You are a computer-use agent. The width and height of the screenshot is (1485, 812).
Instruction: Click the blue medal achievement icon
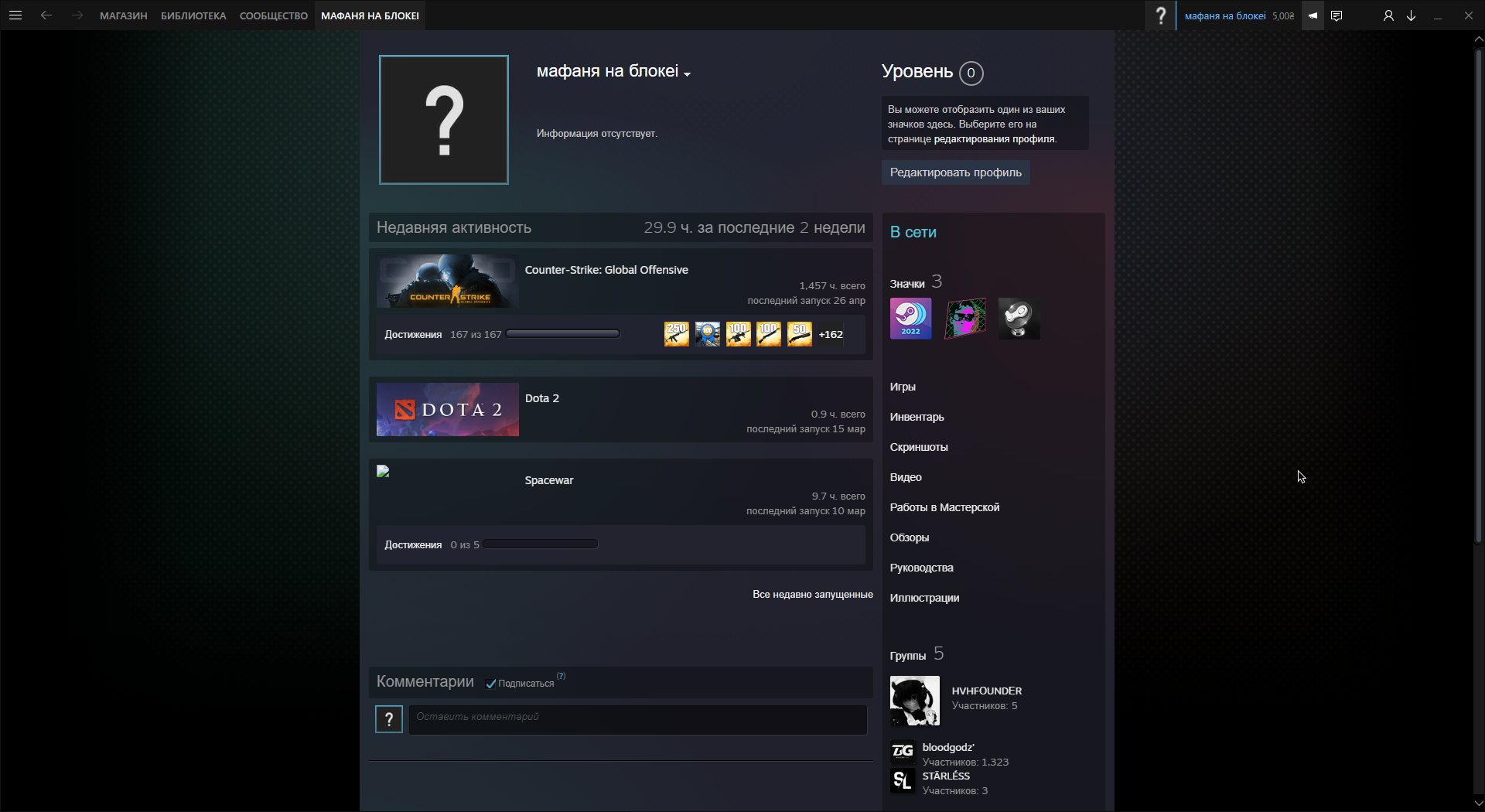pyautogui.click(x=708, y=334)
